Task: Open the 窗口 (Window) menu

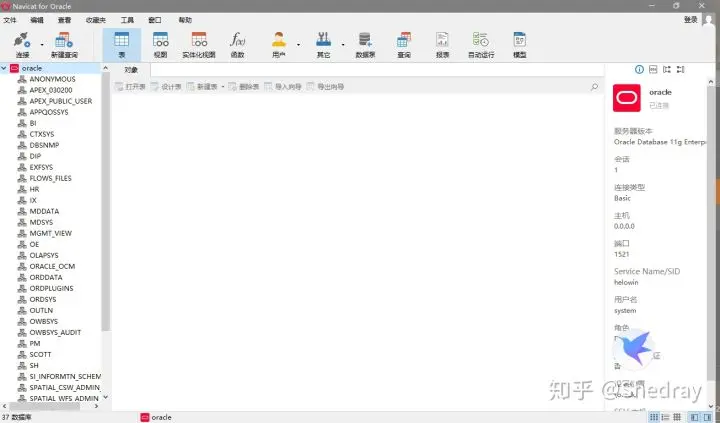Action: (155, 20)
